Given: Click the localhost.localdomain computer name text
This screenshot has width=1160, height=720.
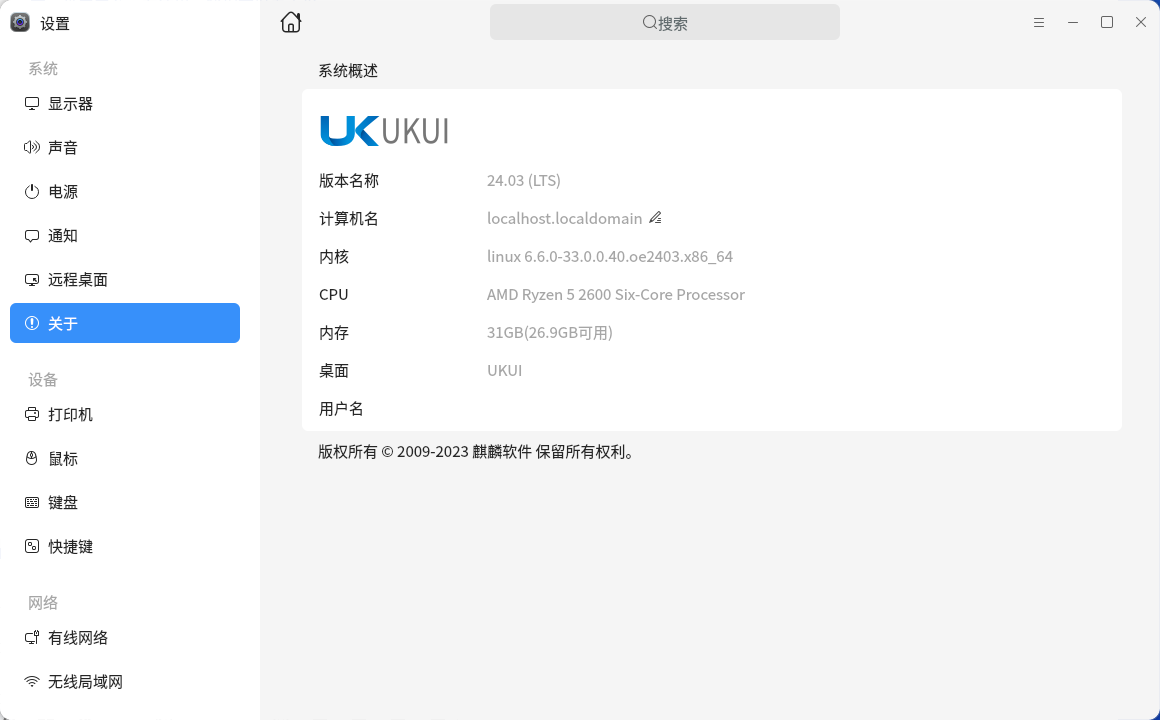Looking at the screenshot, I should (564, 218).
